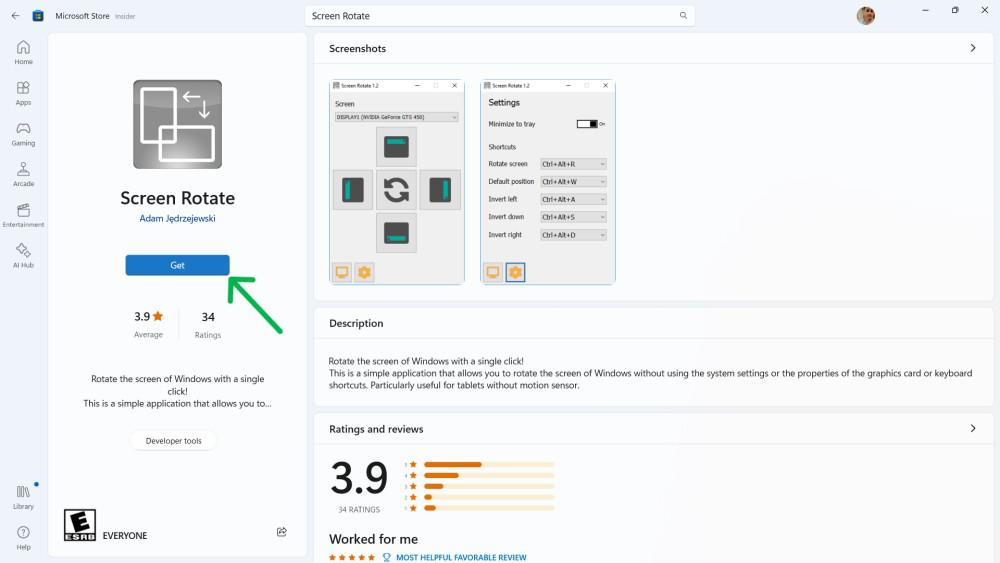
Task: Expand Ratings and reviews chevron
Action: [973, 428]
